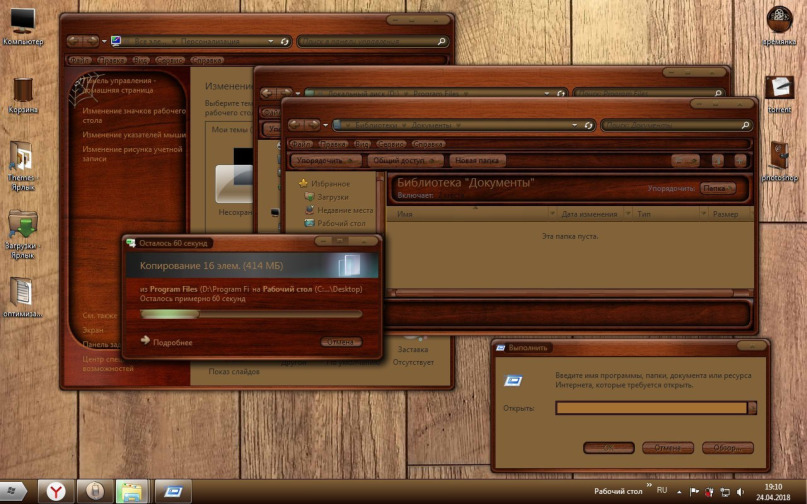This screenshot has width=807, height=504.
Task: Open the Тип column filter dropdown
Action: click(703, 213)
